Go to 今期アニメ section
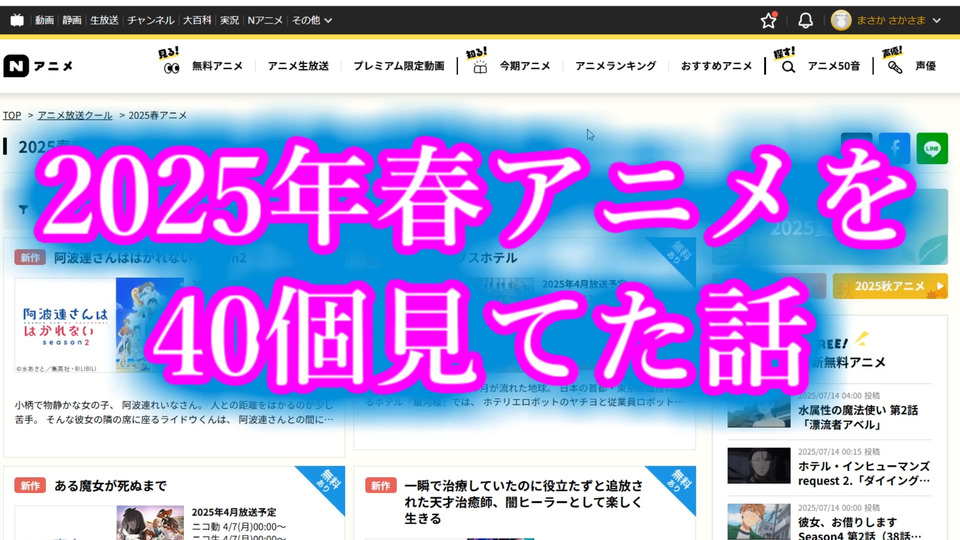Image resolution: width=960 pixels, height=540 pixels. tap(525, 66)
